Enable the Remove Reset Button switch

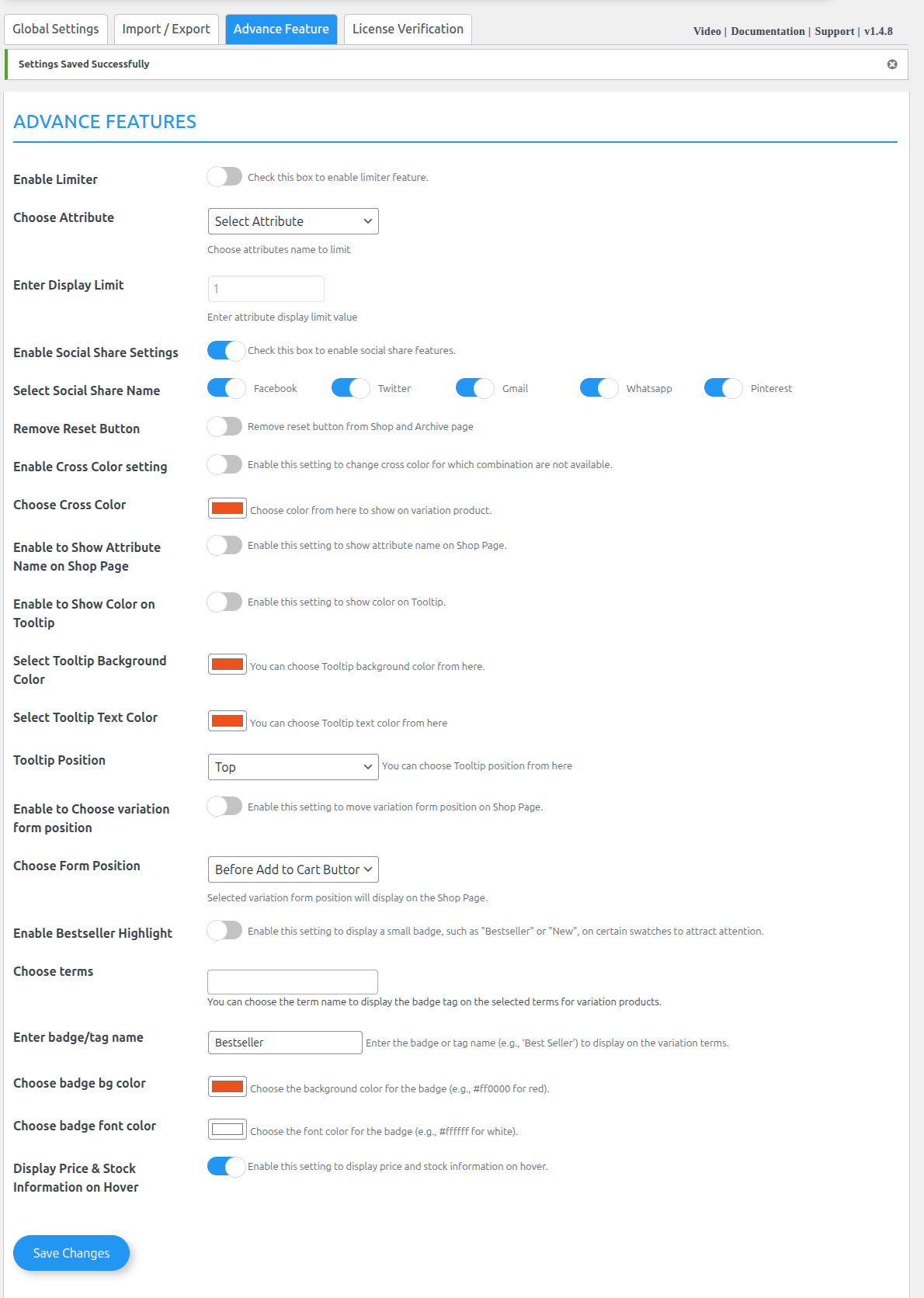click(225, 426)
